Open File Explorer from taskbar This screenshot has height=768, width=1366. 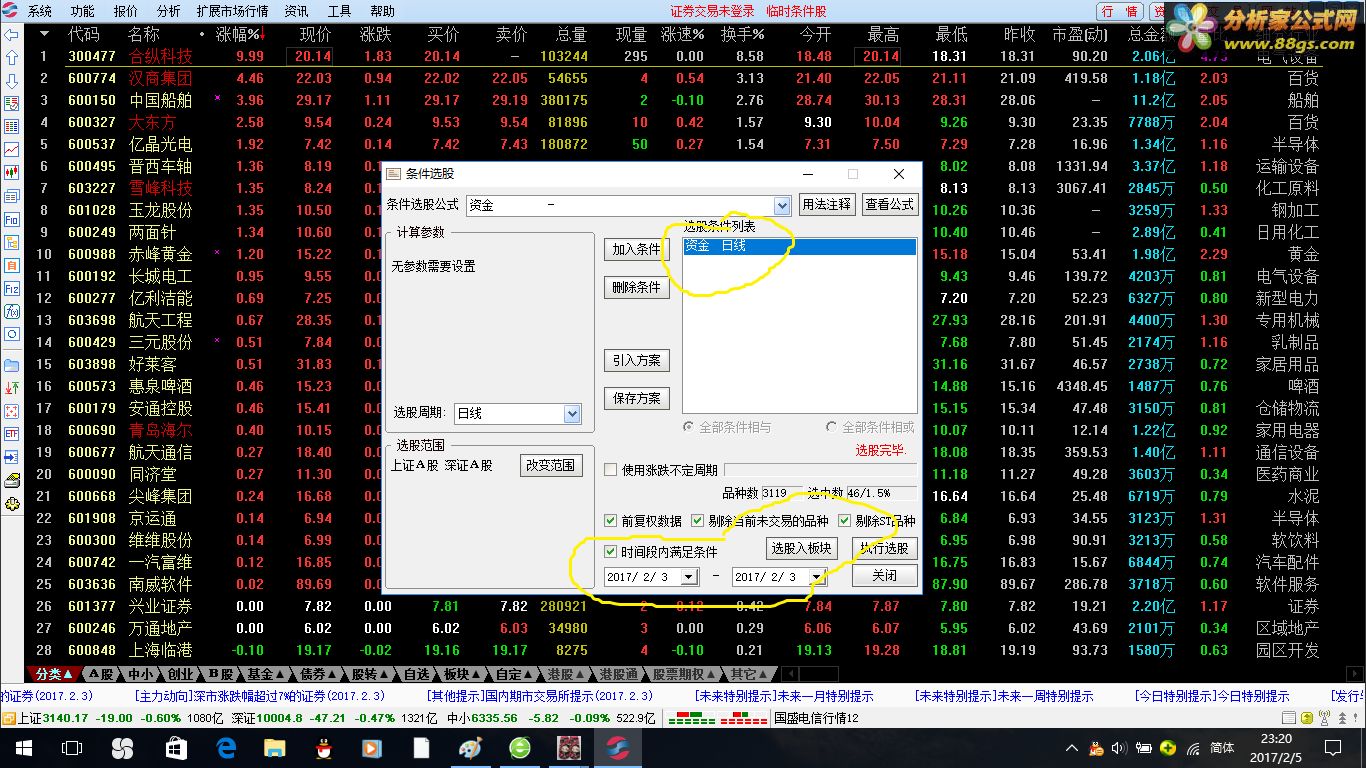coord(275,748)
